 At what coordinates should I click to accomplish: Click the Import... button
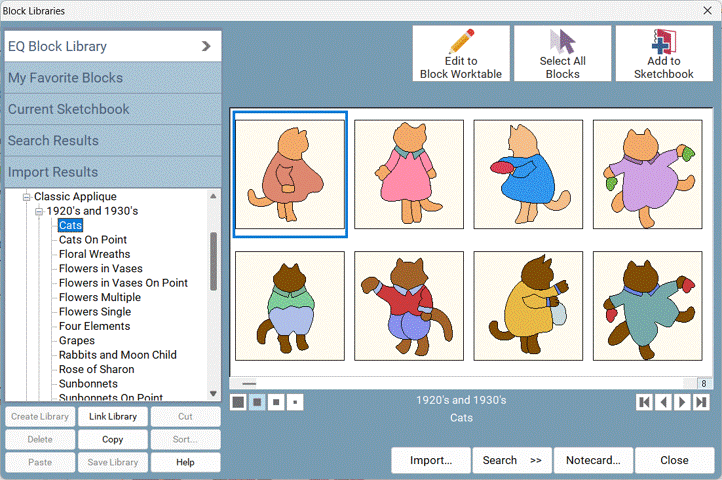point(431,461)
